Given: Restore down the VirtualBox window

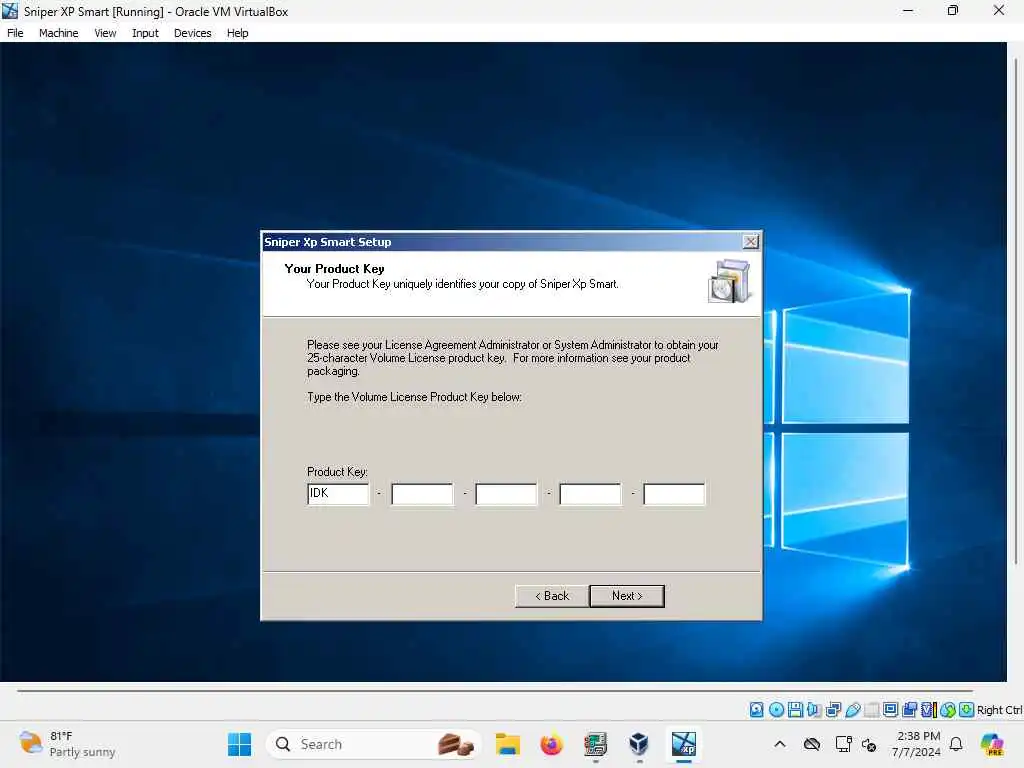Looking at the screenshot, I should 953,10.
